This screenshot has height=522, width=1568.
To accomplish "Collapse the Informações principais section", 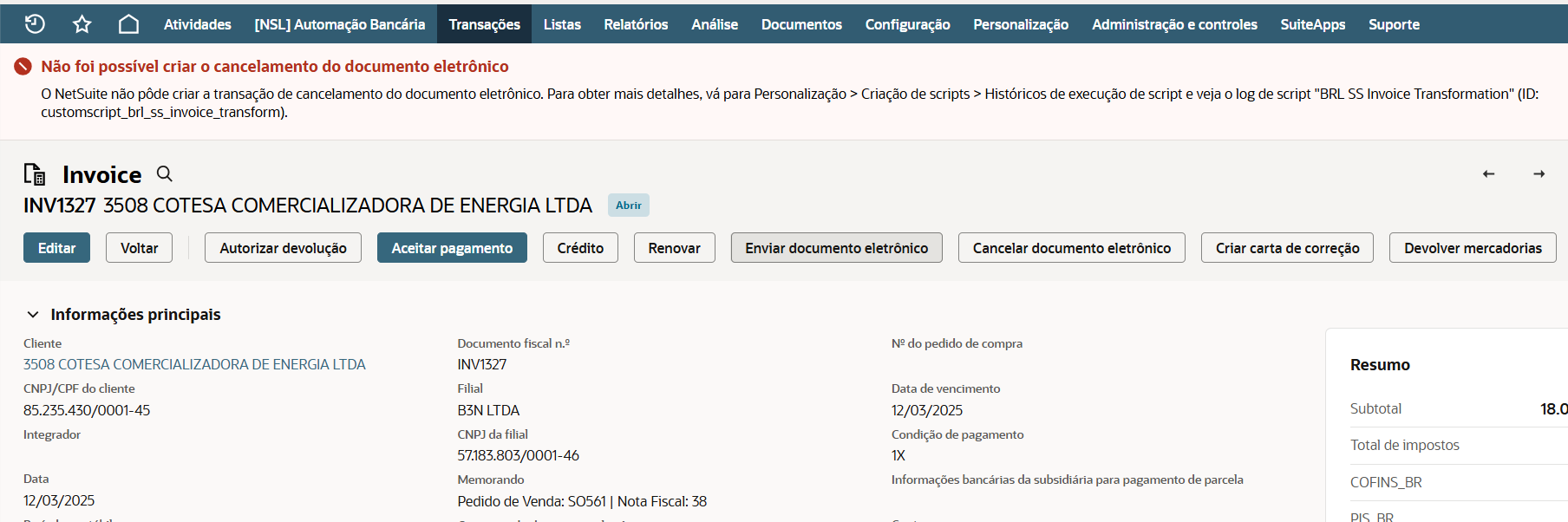I will [33, 315].
